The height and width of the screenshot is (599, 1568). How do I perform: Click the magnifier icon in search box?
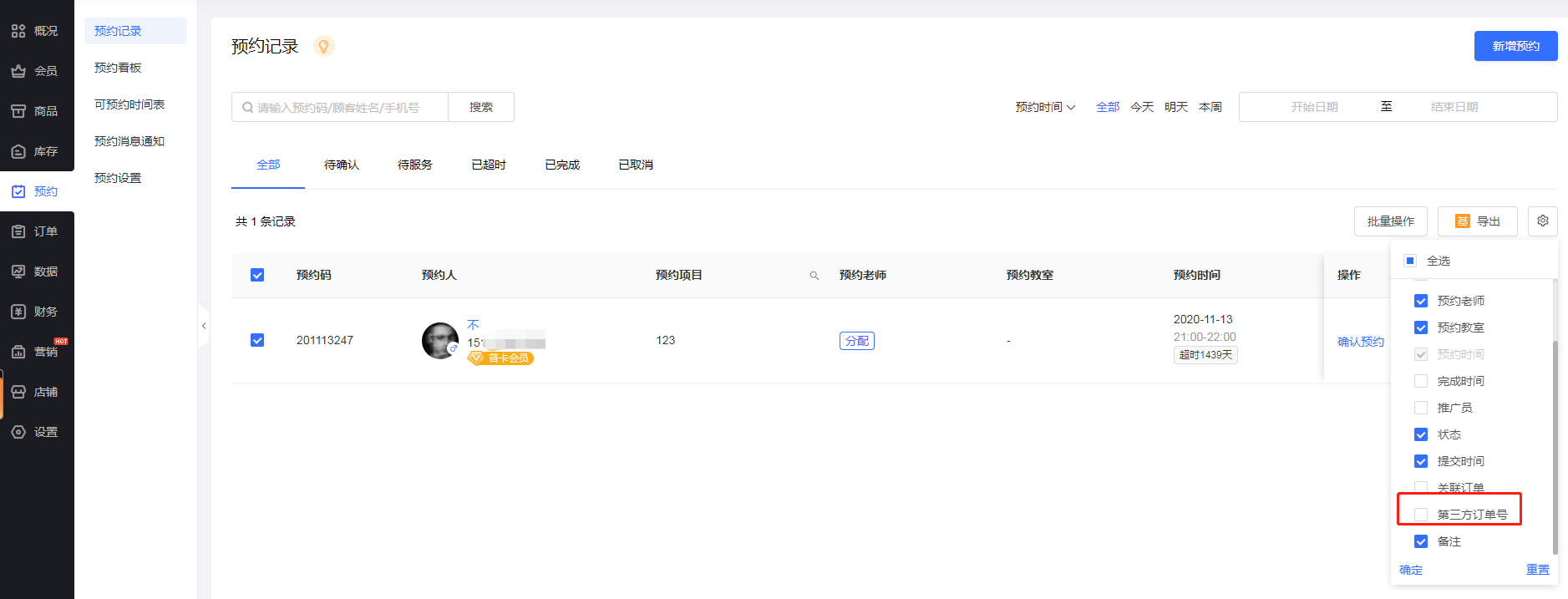(x=247, y=107)
